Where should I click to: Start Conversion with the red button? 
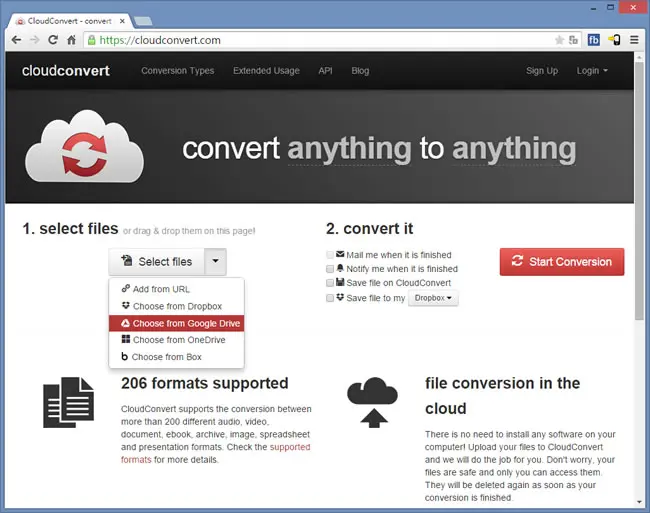pos(562,261)
